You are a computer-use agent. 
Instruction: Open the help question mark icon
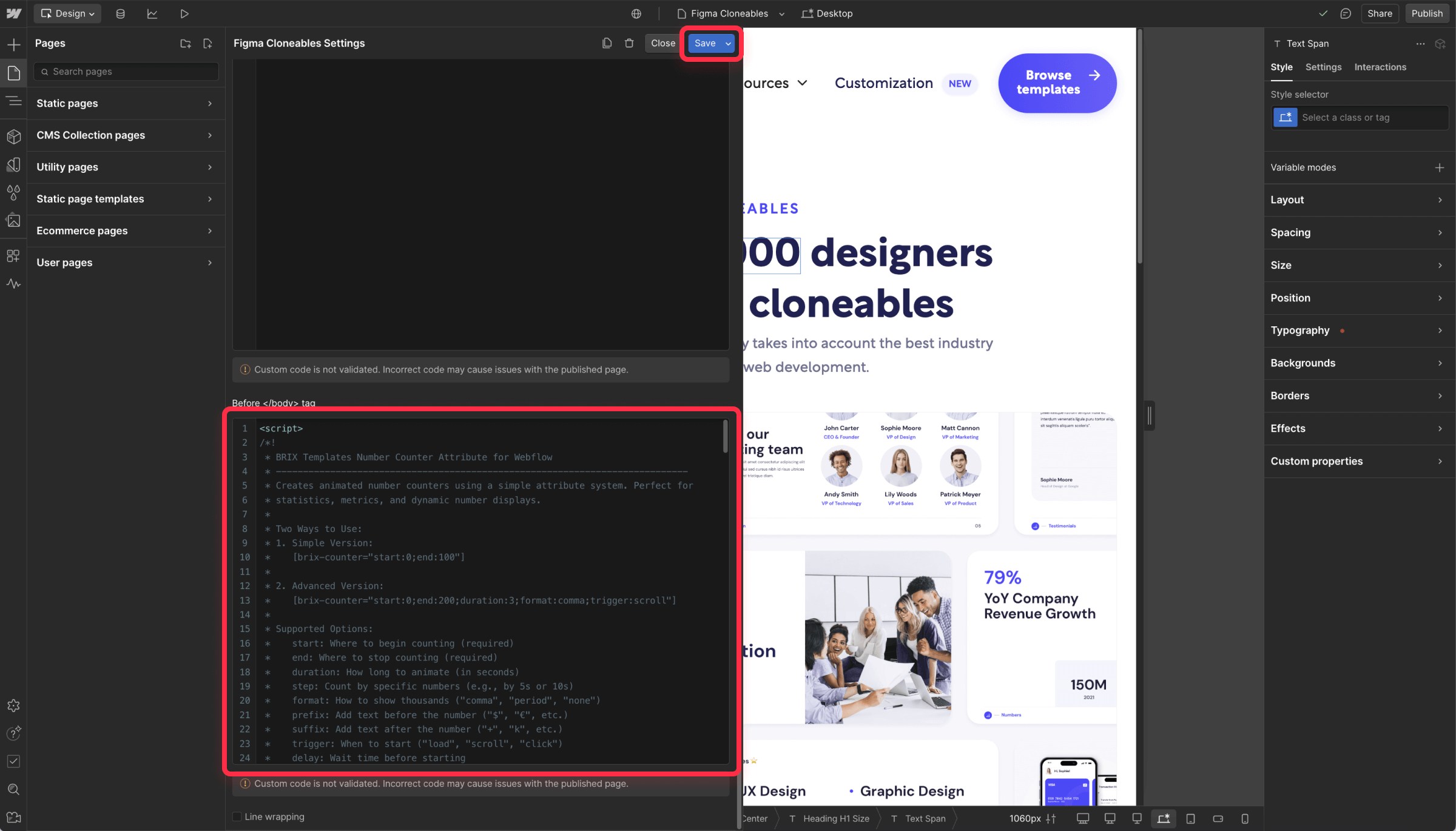13,733
